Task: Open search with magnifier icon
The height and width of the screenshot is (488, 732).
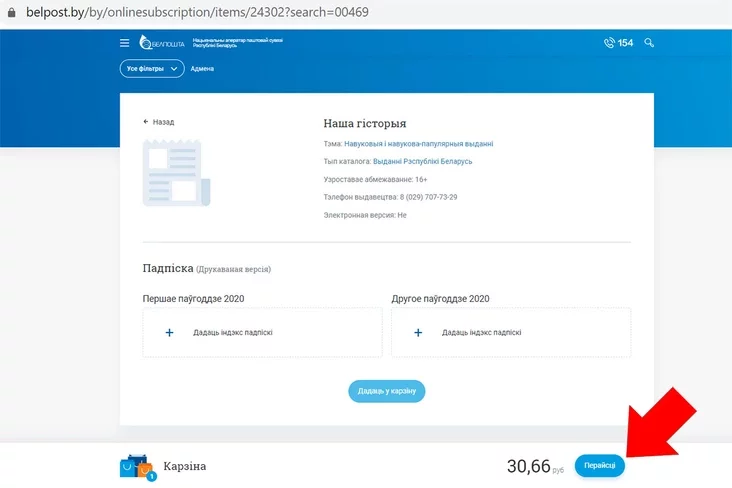Action: 650,43
